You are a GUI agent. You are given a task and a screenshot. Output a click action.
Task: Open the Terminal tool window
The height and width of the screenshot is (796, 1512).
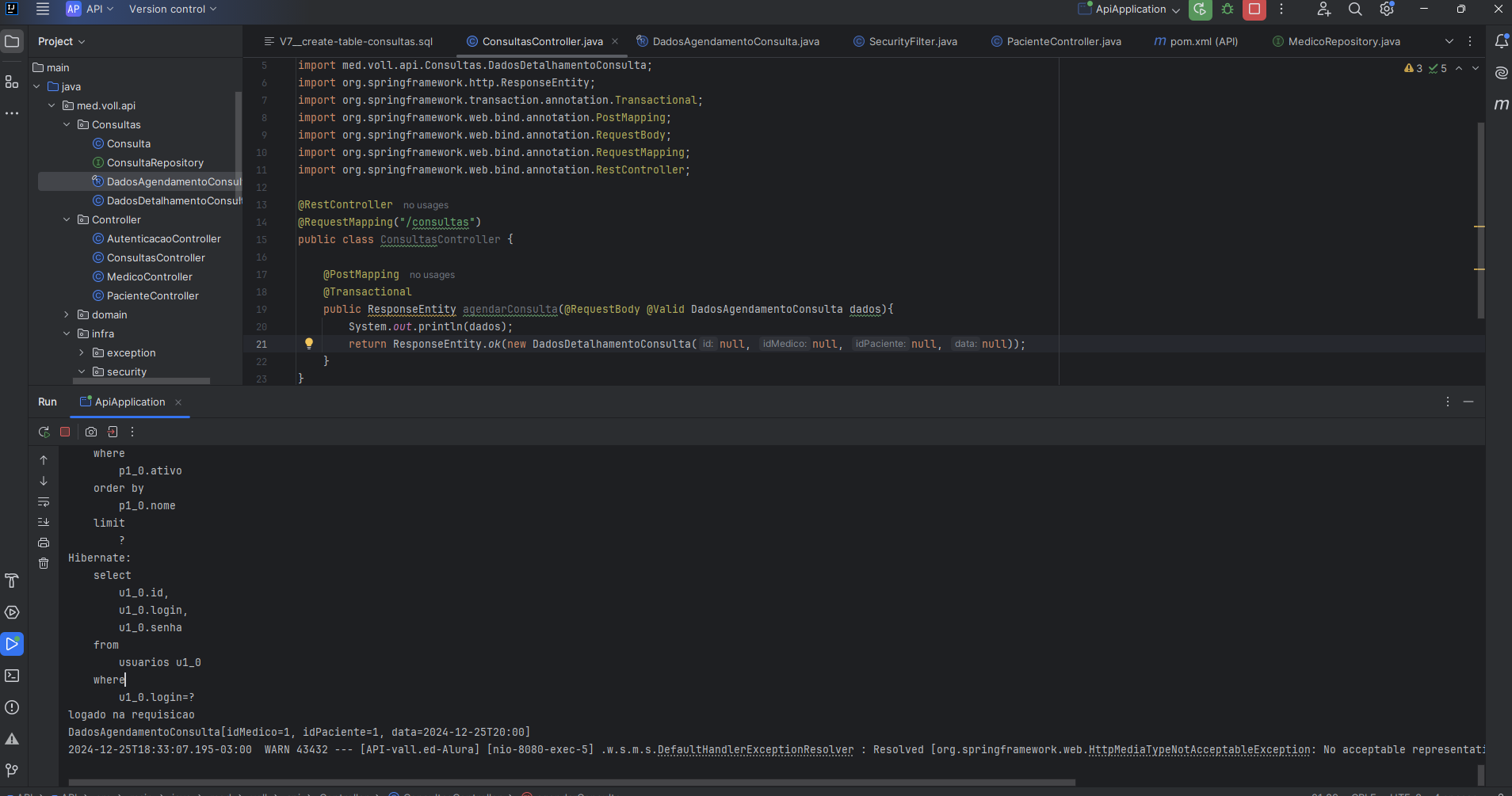[x=12, y=676]
